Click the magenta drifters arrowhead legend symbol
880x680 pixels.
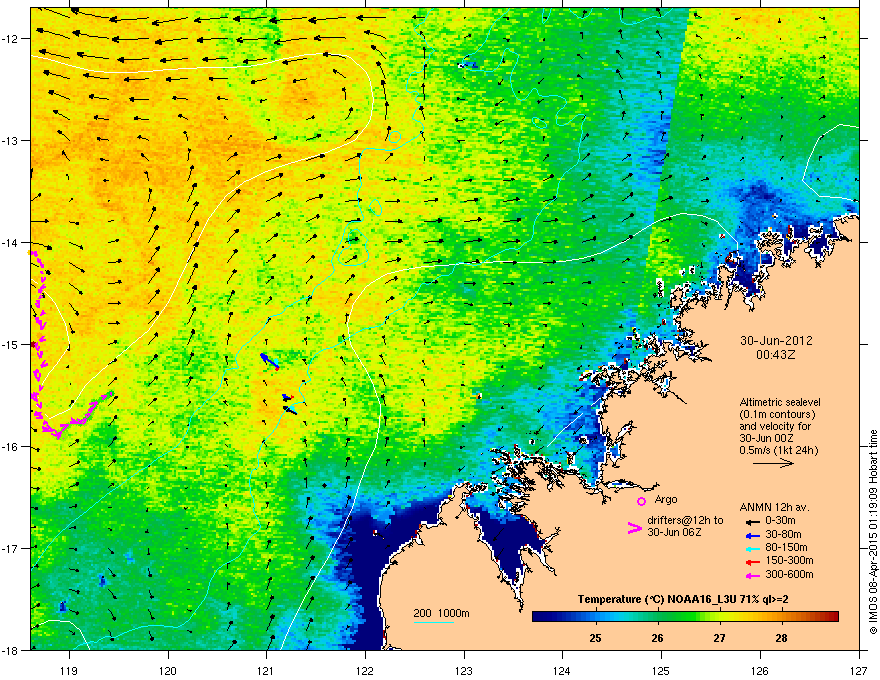tap(634, 528)
